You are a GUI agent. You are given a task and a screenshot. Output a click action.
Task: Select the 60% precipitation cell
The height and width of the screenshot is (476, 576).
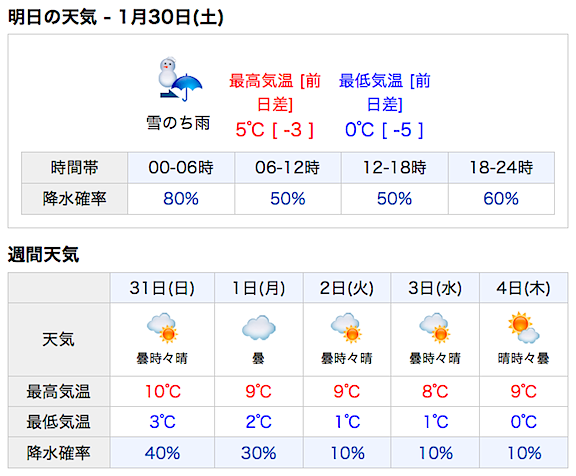pyautogui.click(x=501, y=199)
